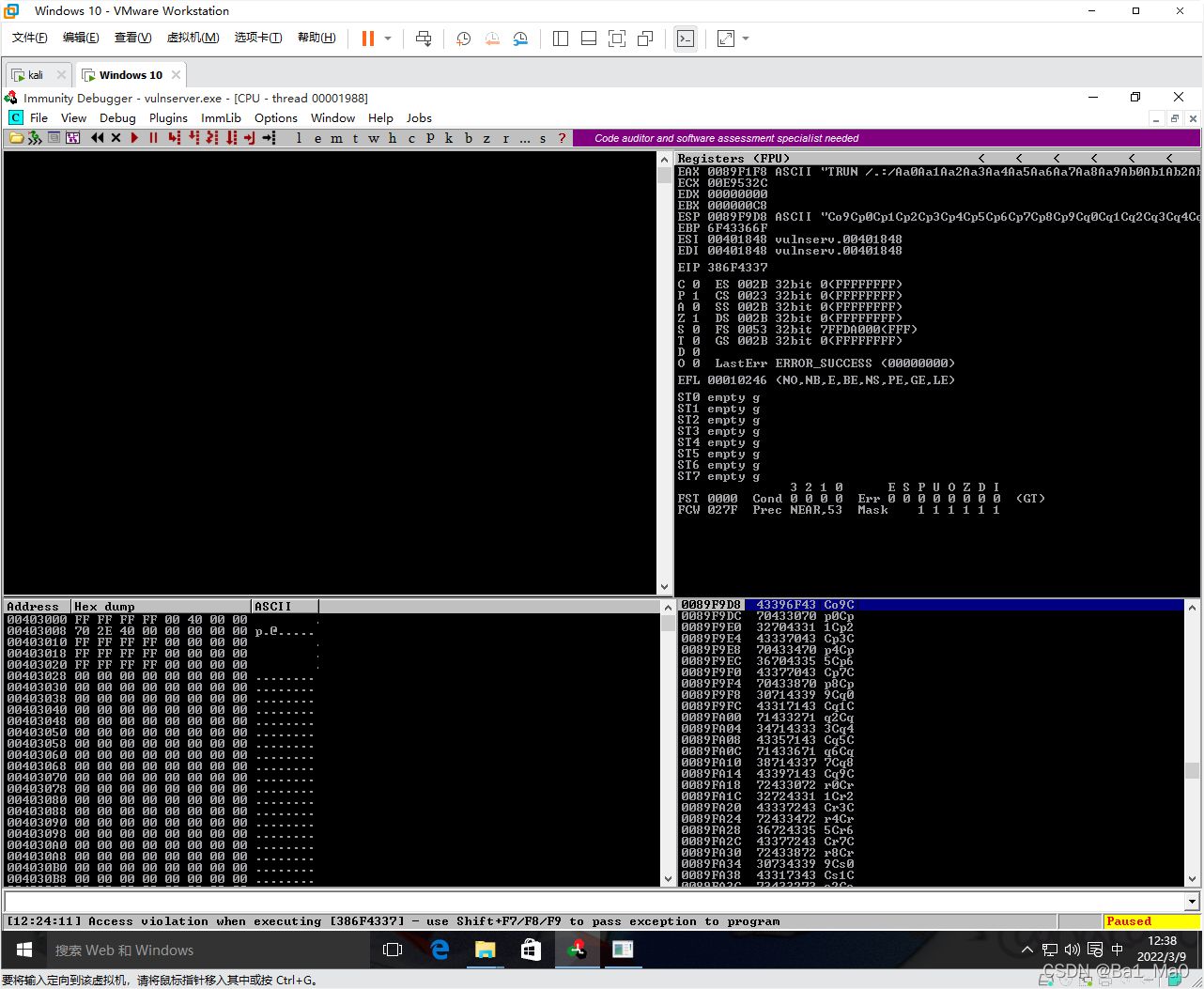Show Source via 's' button
This screenshot has width=1204, height=989.
click(543, 138)
